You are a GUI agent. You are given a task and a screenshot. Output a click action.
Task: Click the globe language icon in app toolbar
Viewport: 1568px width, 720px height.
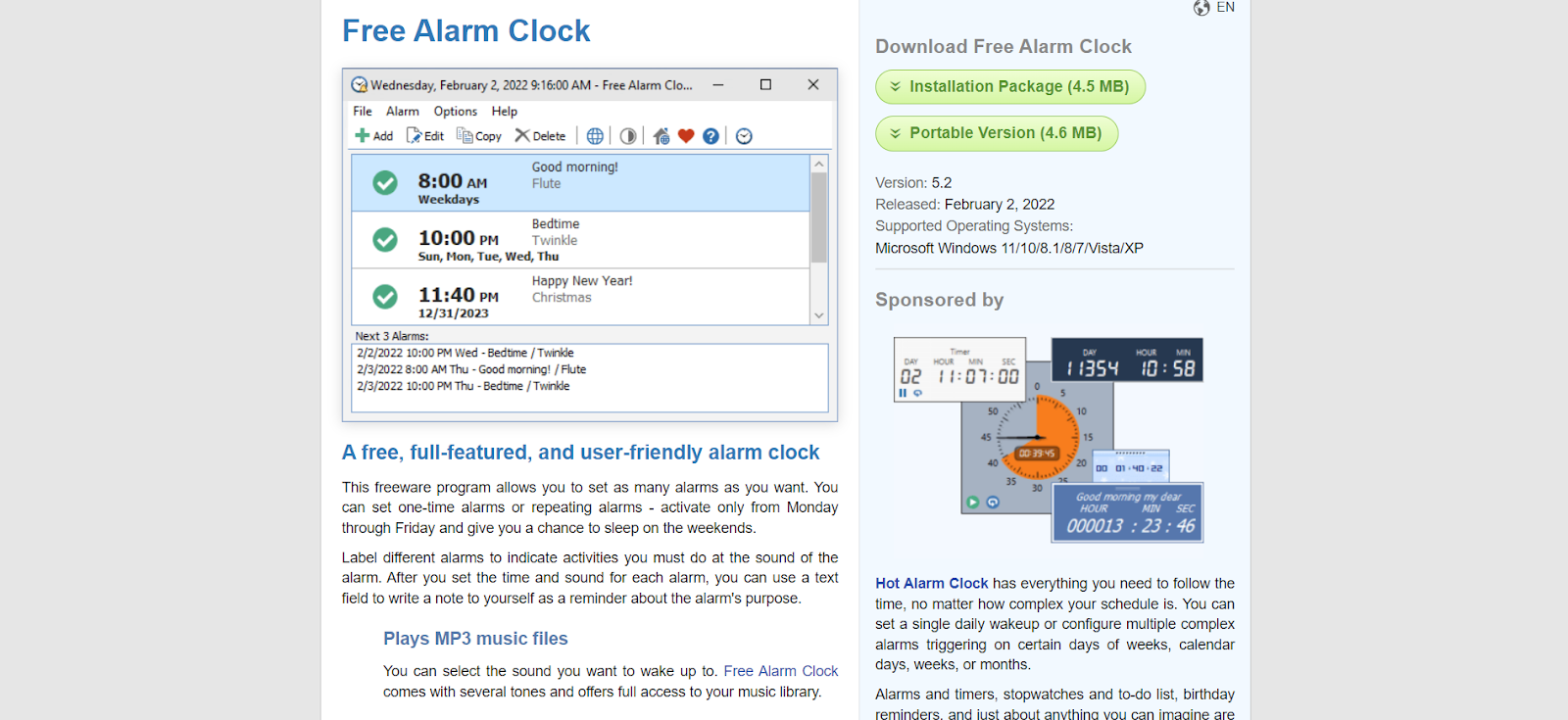[595, 136]
